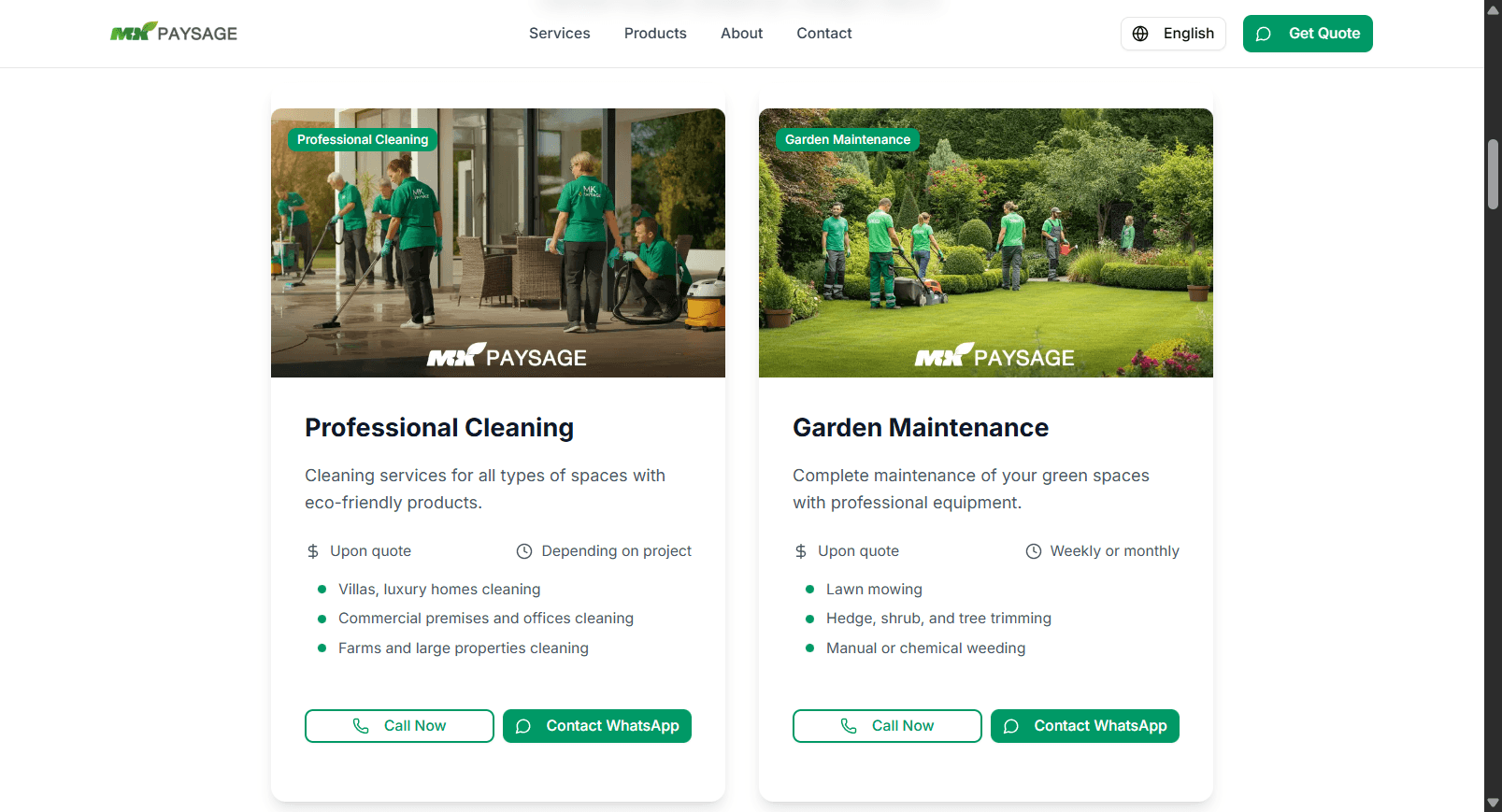Click phone icon in Garden Maintenance Call Now
The width and height of the screenshot is (1502, 812).
(x=849, y=726)
